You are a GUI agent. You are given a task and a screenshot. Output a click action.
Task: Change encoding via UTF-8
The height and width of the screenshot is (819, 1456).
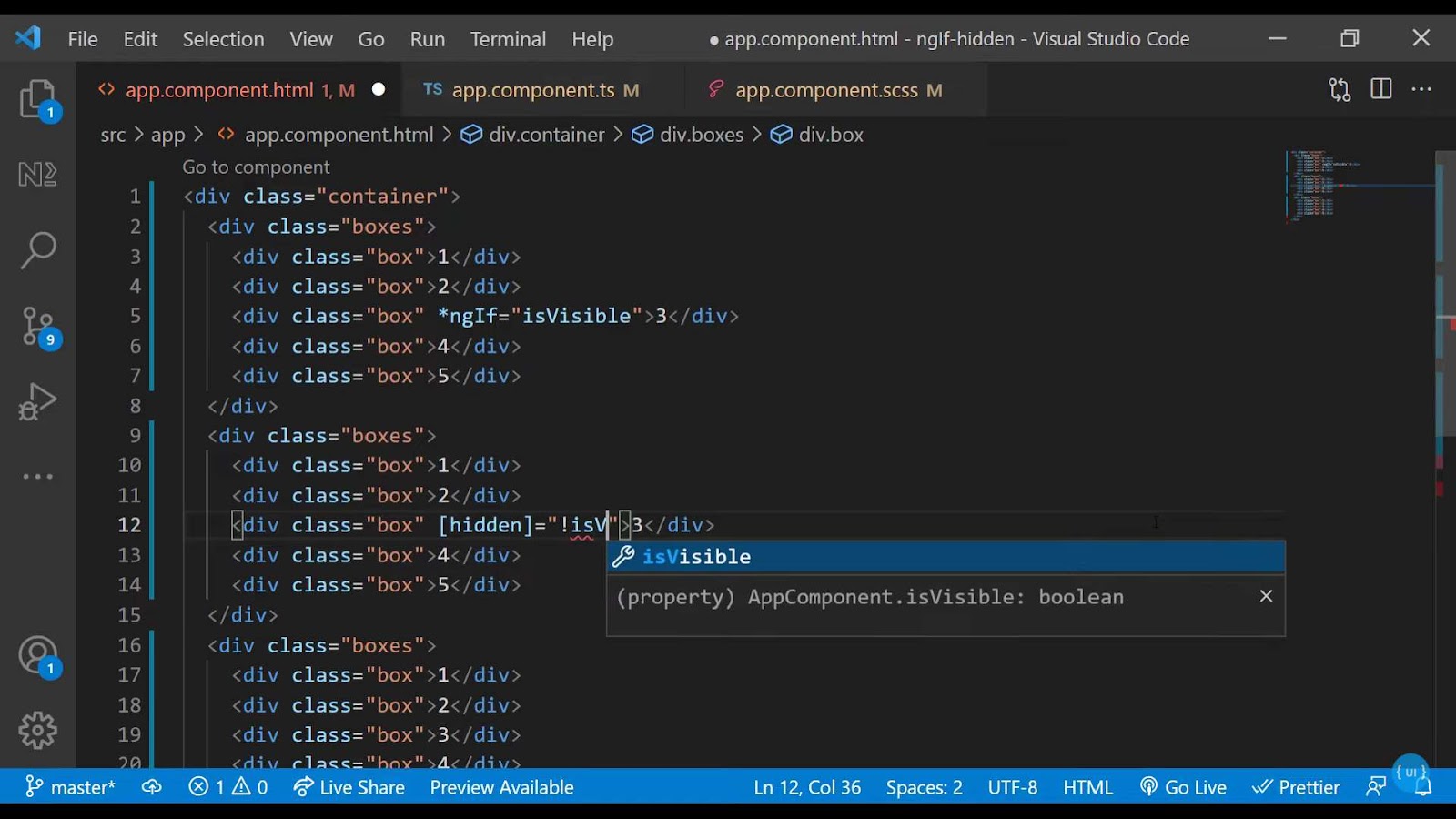(1013, 787)
